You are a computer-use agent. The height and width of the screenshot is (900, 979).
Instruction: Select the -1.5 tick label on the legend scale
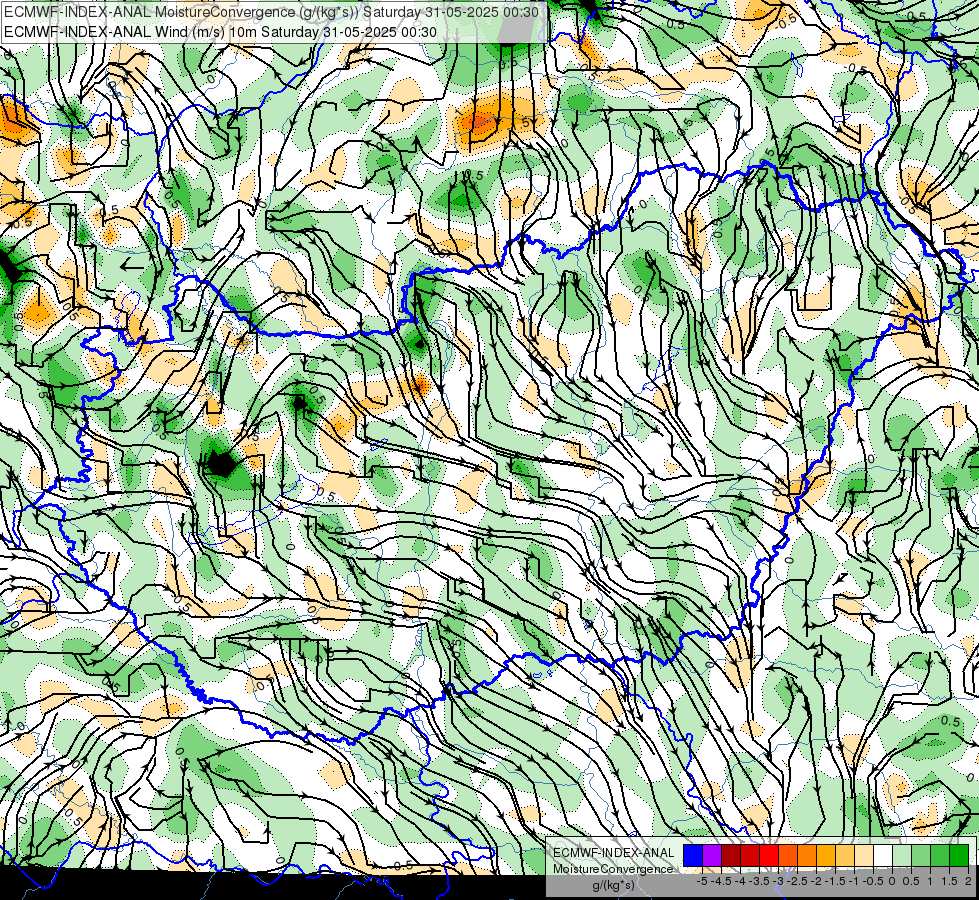click(x=835, y=881)
